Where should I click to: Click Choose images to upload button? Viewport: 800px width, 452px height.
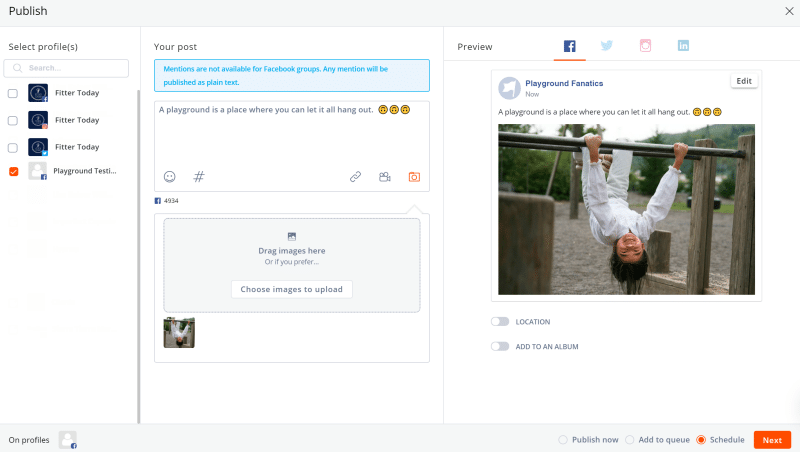pyautogui.click(x=291, y=289)
